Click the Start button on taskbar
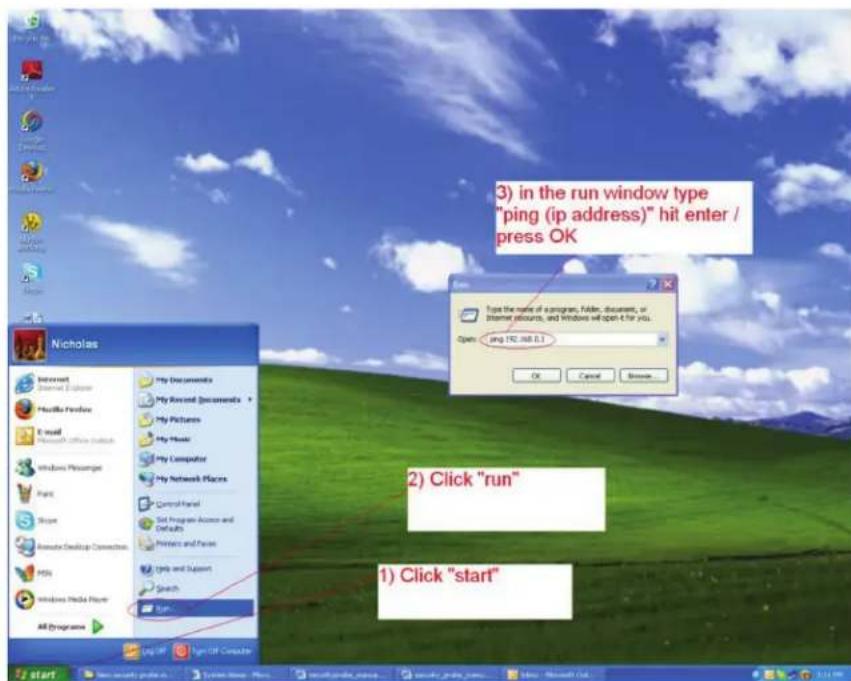The width and height of the screenshot is (851, 681). point(37,674)
